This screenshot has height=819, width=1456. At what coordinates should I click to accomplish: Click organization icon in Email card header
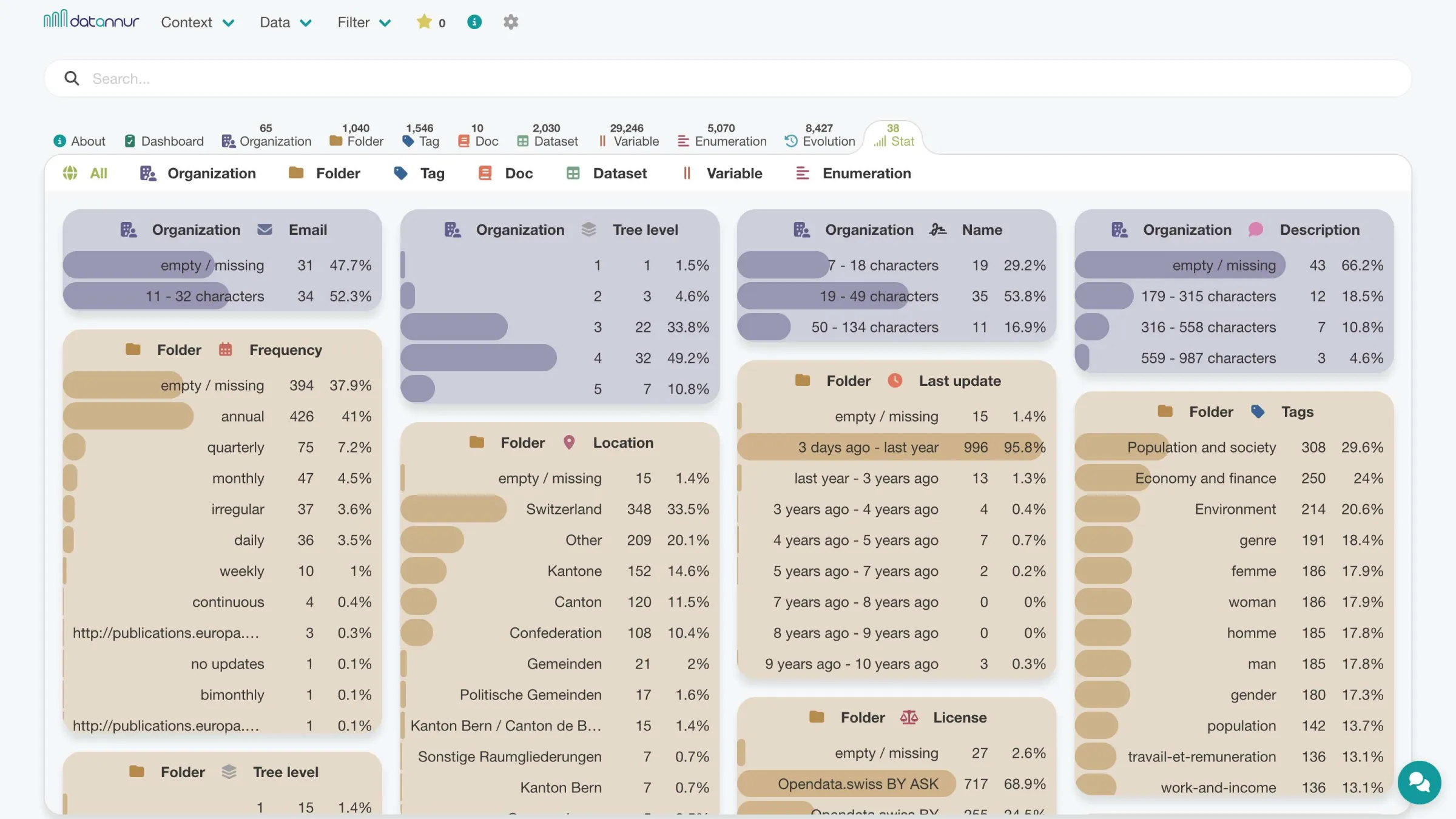(128, 230)
